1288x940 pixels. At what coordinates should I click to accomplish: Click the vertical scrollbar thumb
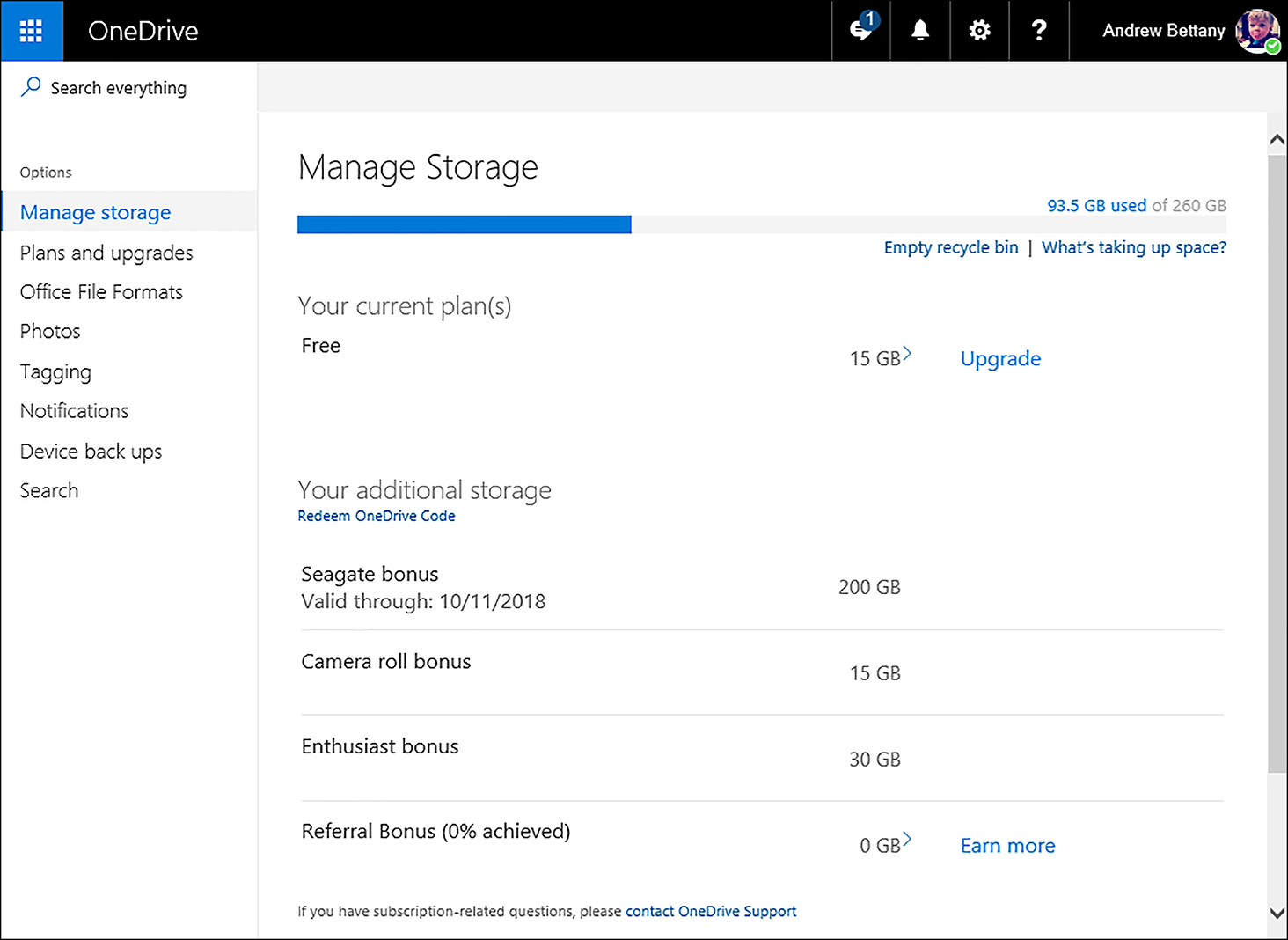(1277, 464)
